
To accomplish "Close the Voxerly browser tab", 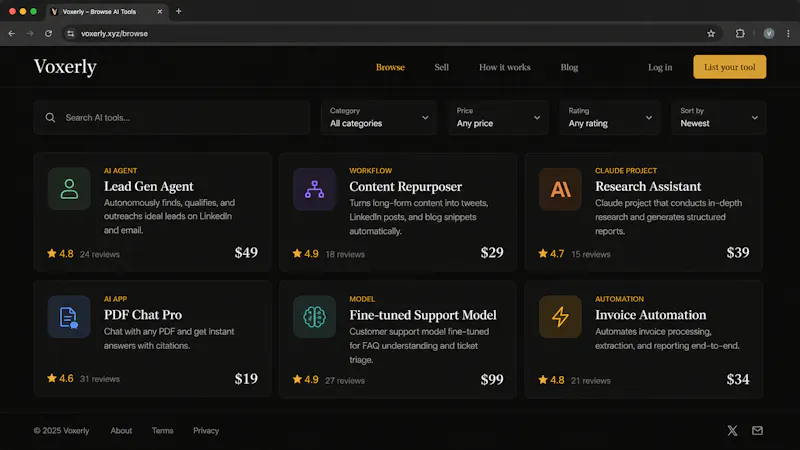I will [x=160, y=11].
